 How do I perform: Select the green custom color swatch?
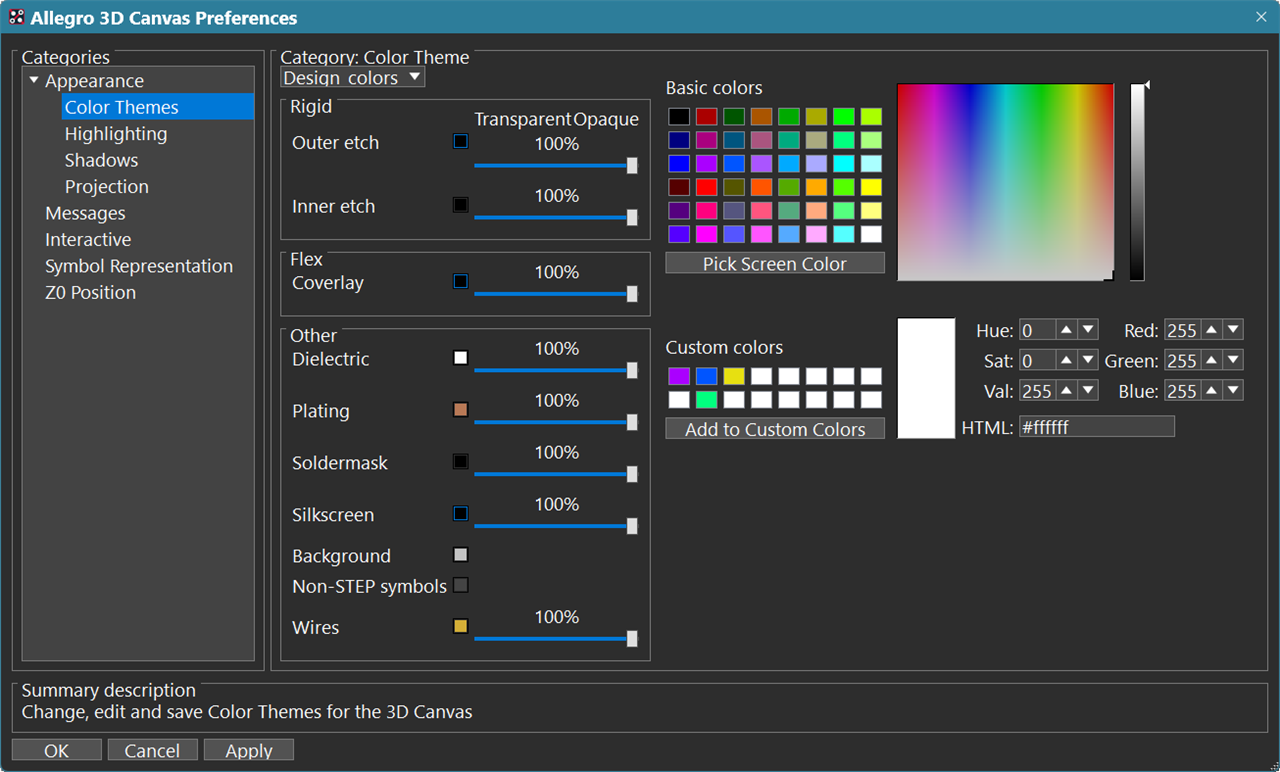coord(706,400)
